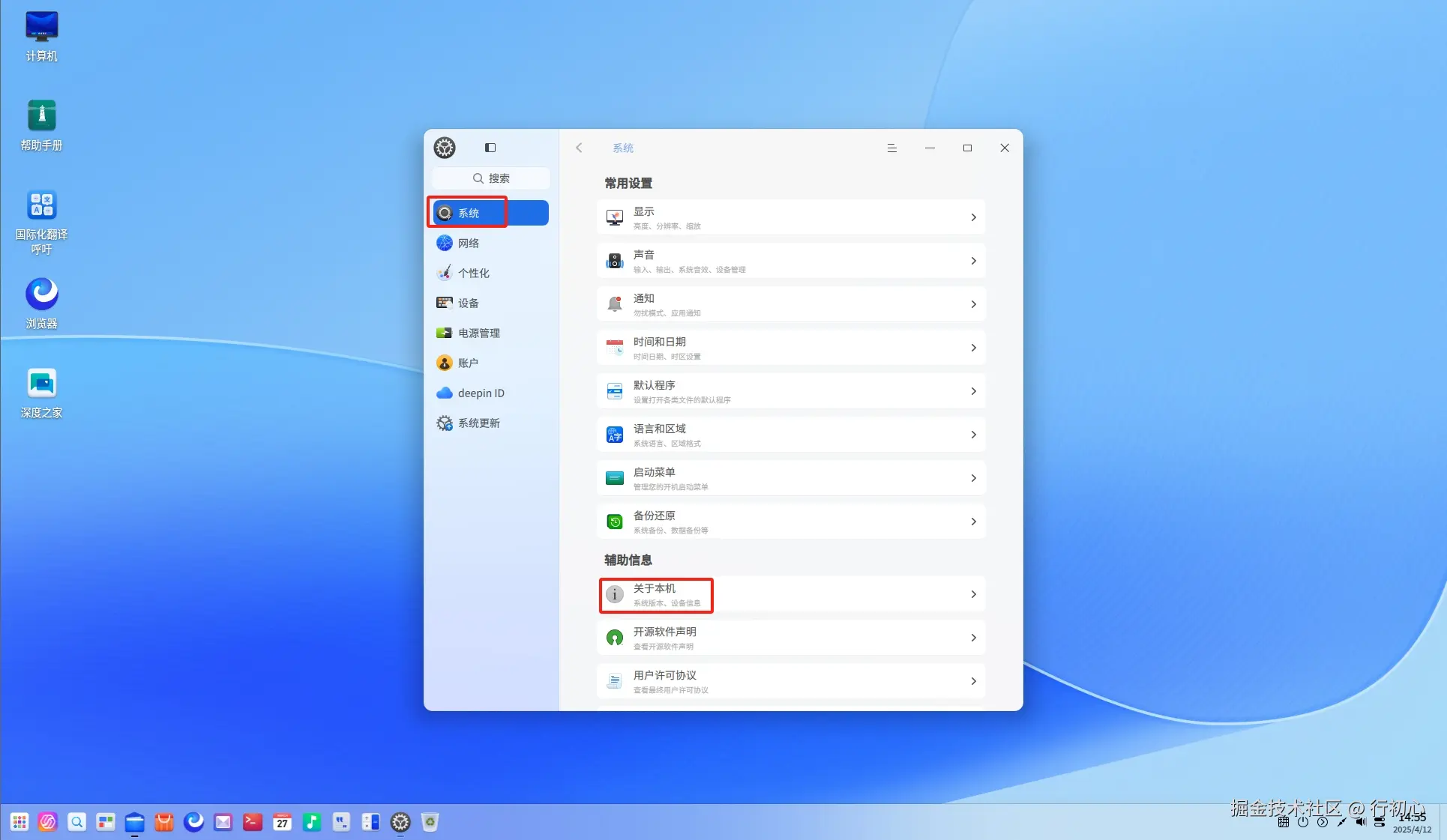Click the 关于本机 info icon
The image size is (1447, 840).
[615, 594]
